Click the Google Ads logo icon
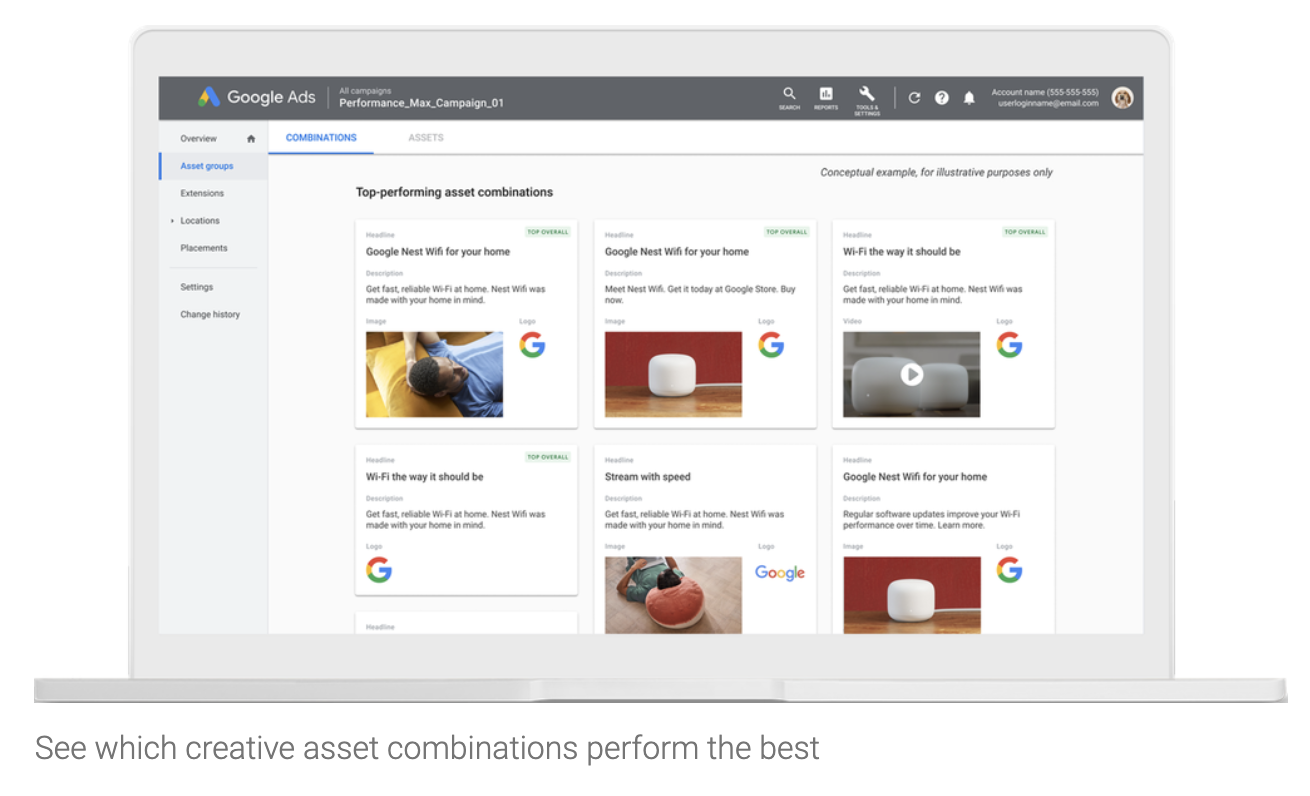This screenshot has width=1310, height=796. tap(208, 97)
